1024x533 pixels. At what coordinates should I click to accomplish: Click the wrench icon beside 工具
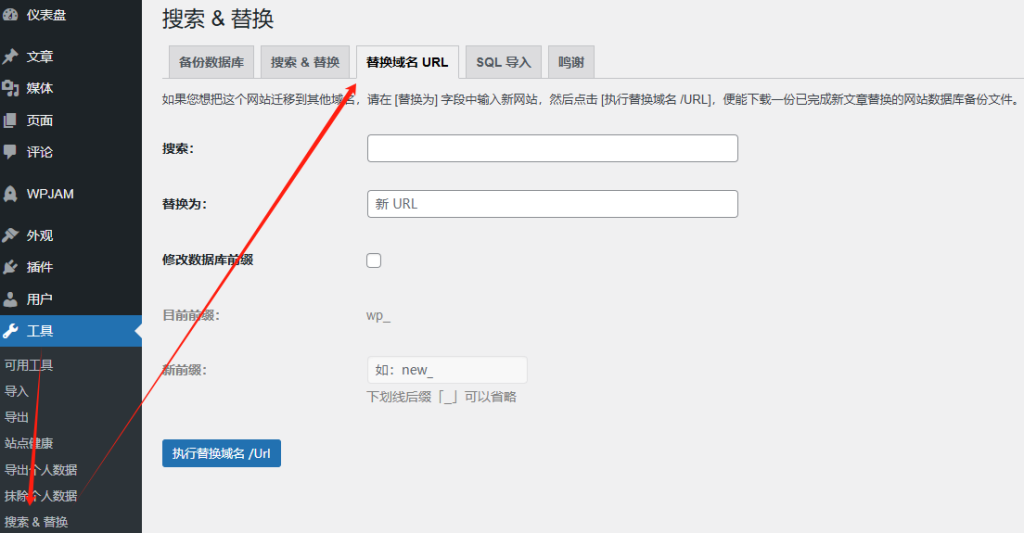coord(10,331)
